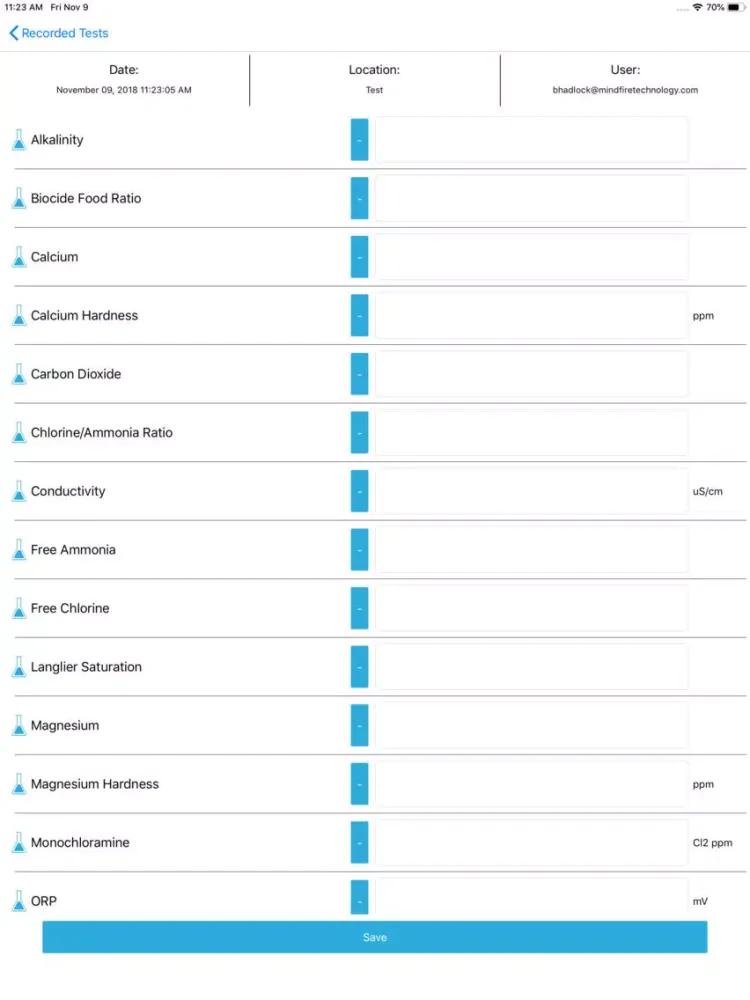
Task: Select the Carbon Dioxide flask icon
Action: click(18, 374)
